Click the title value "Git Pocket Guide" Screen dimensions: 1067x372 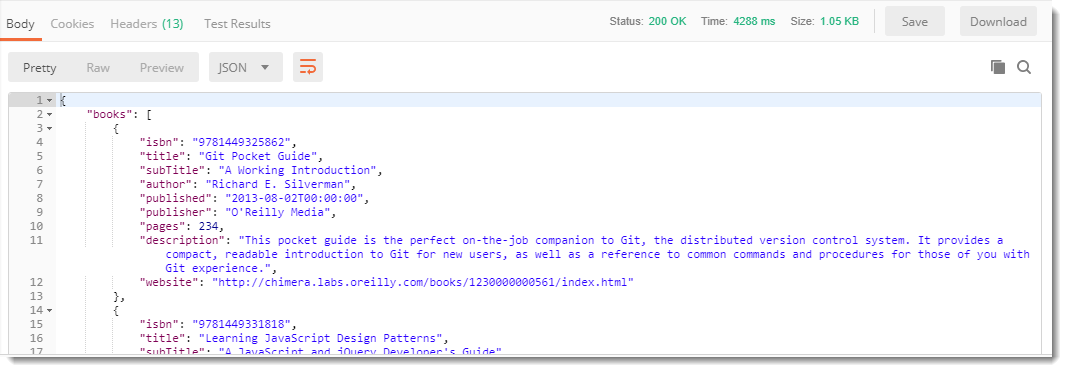[258, 156]
